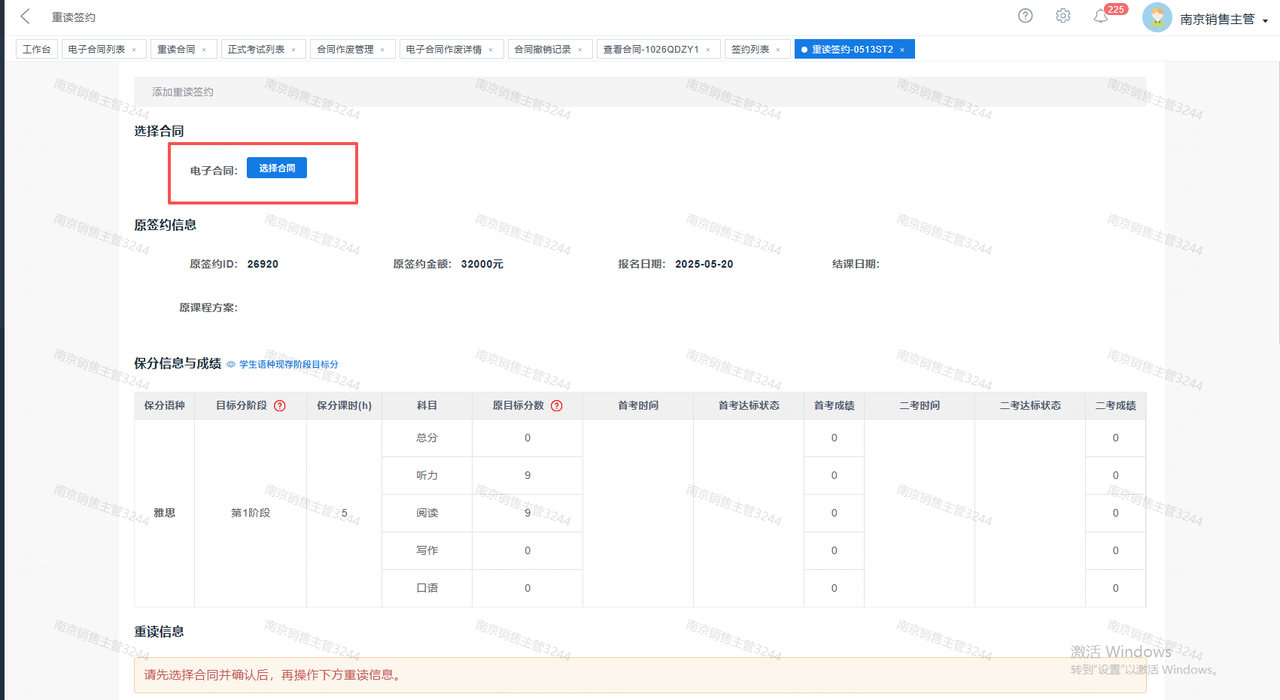Click the 添加重读签约 header bar text
This screenshot has width=1280, height=700.
pos(183,91)
